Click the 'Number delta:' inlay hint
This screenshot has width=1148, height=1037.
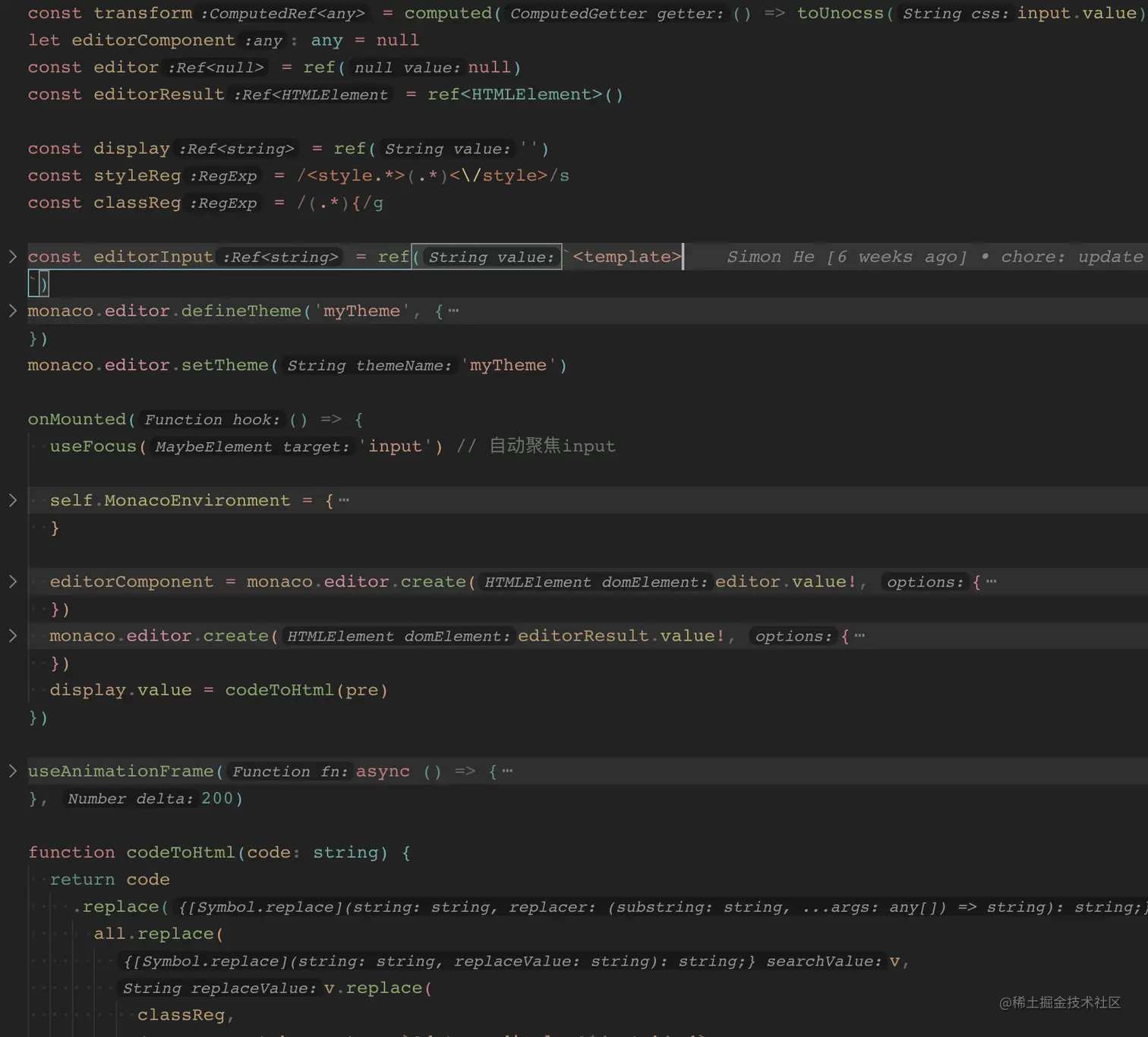130,799
